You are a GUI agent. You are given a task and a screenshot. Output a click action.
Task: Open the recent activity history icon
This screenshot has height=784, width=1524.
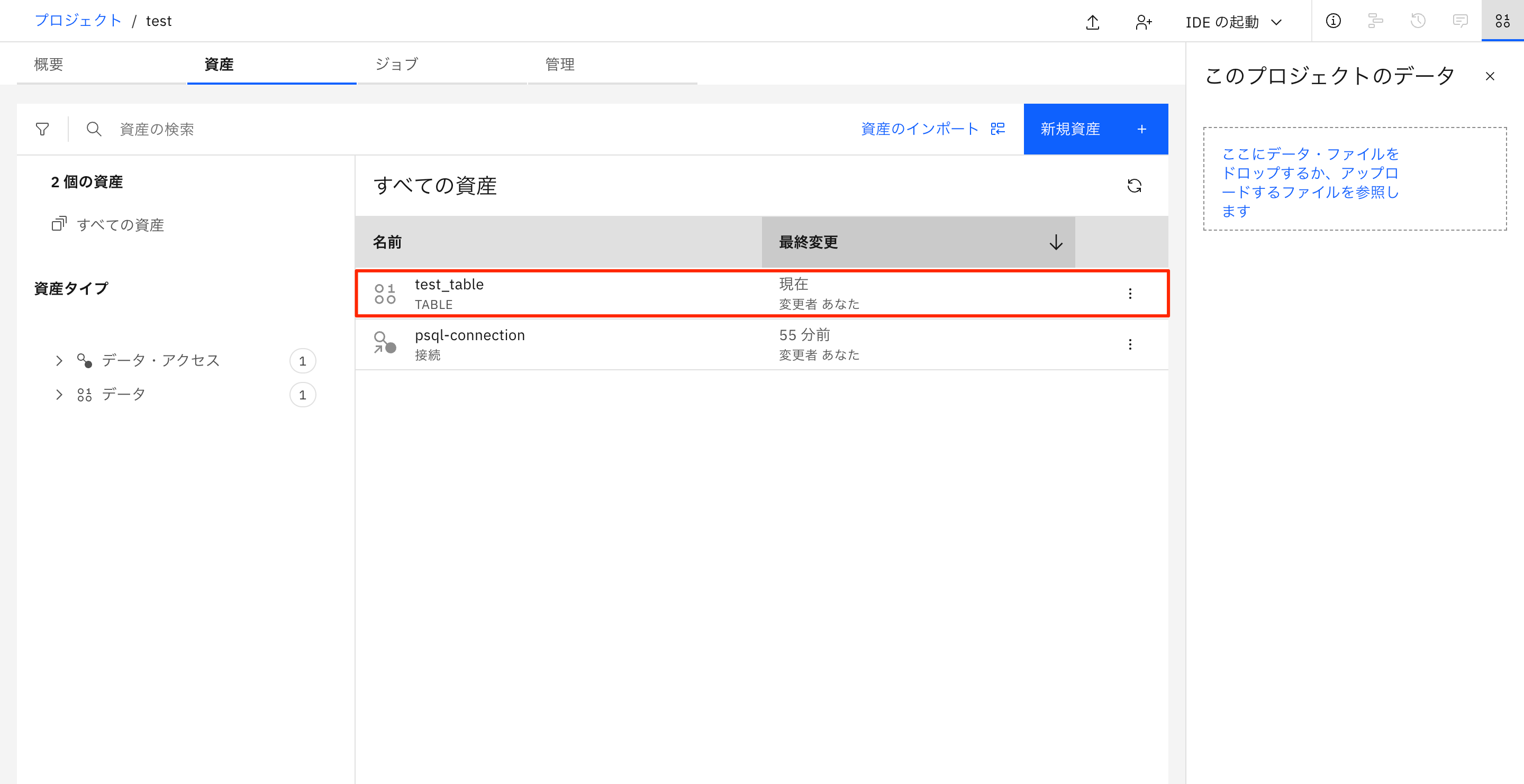click(x=1418, y=21)
